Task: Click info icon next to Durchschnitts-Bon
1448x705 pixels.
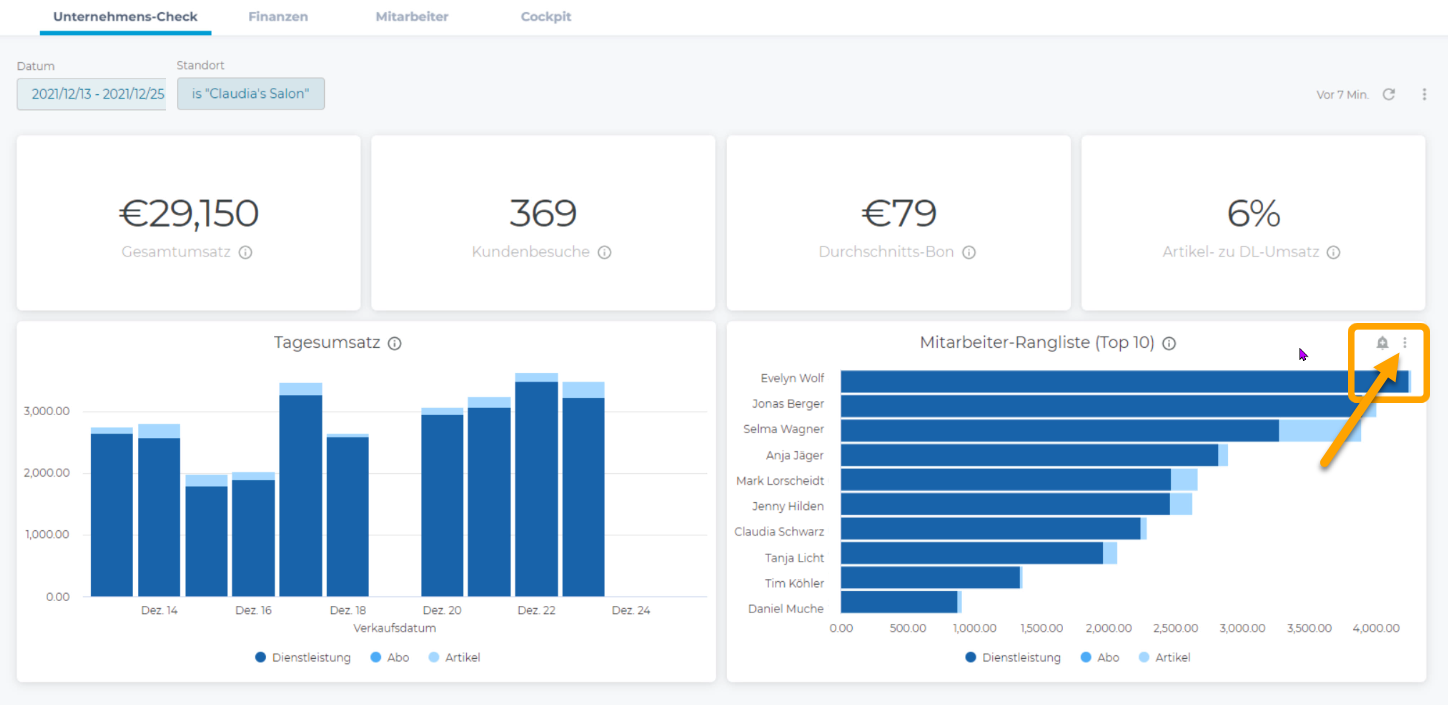Action: point(968,253)
